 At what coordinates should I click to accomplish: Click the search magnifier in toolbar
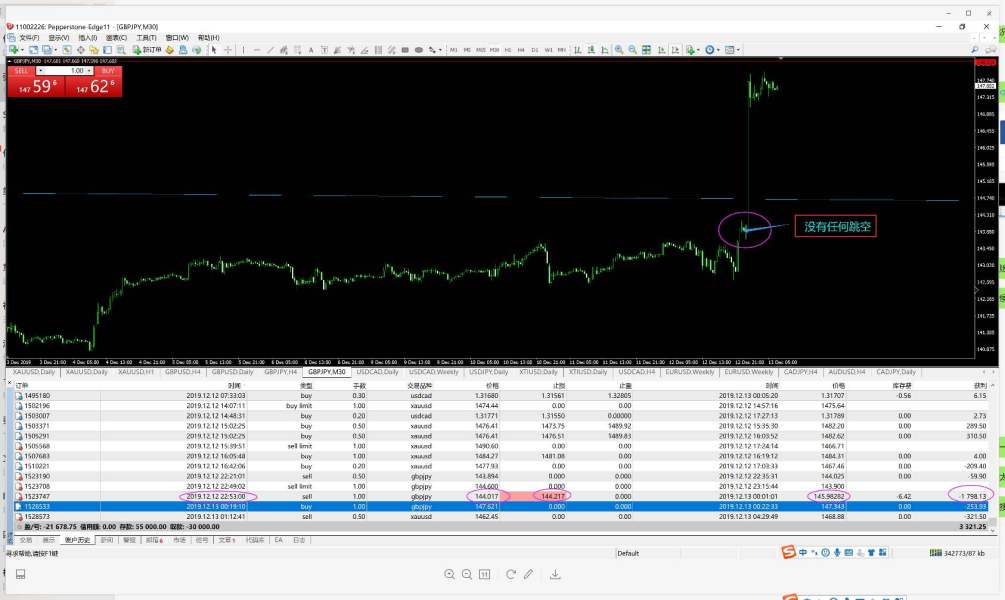coord(974,49)
